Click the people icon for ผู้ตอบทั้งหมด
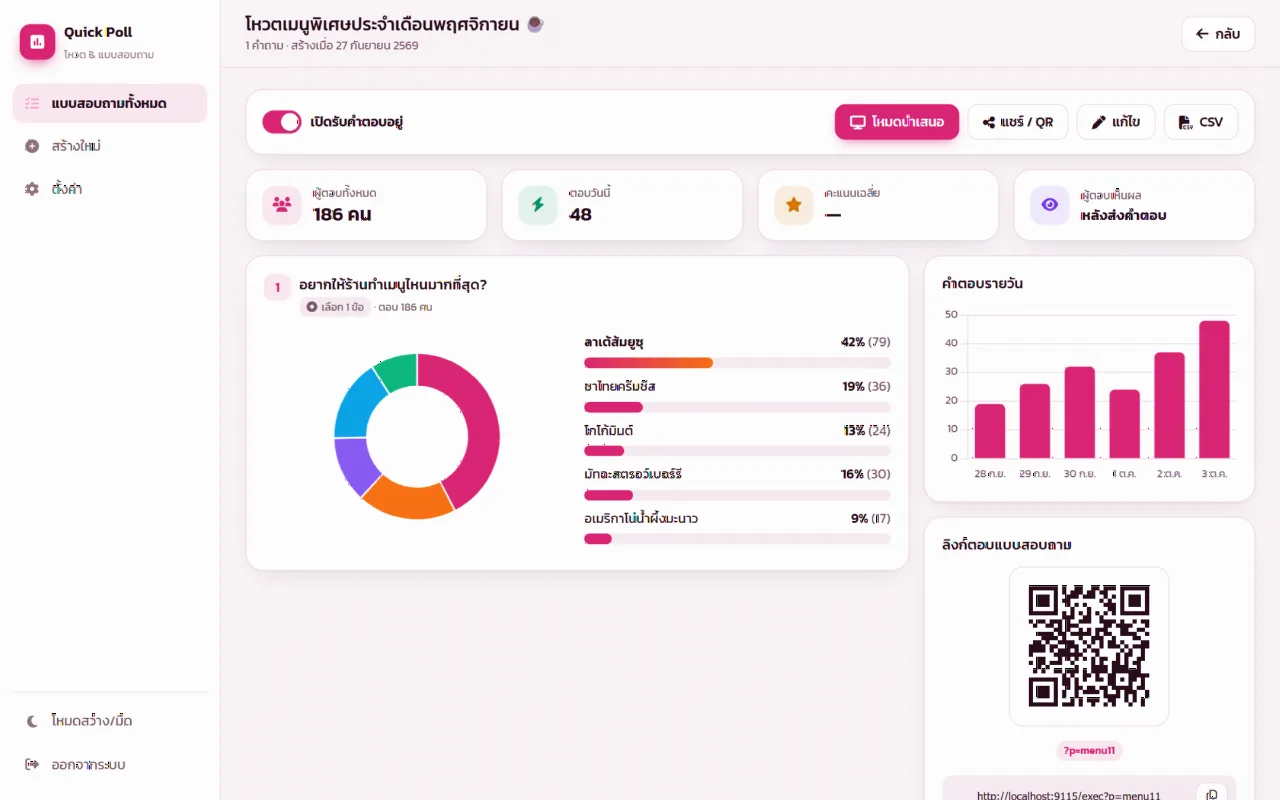The width and height of the screenshot is (1280, 800). 282,205
